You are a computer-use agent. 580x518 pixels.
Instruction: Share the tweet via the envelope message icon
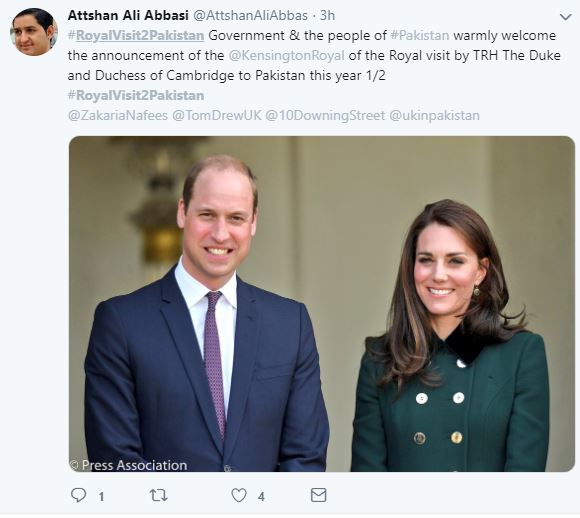(x=318, y=495)
